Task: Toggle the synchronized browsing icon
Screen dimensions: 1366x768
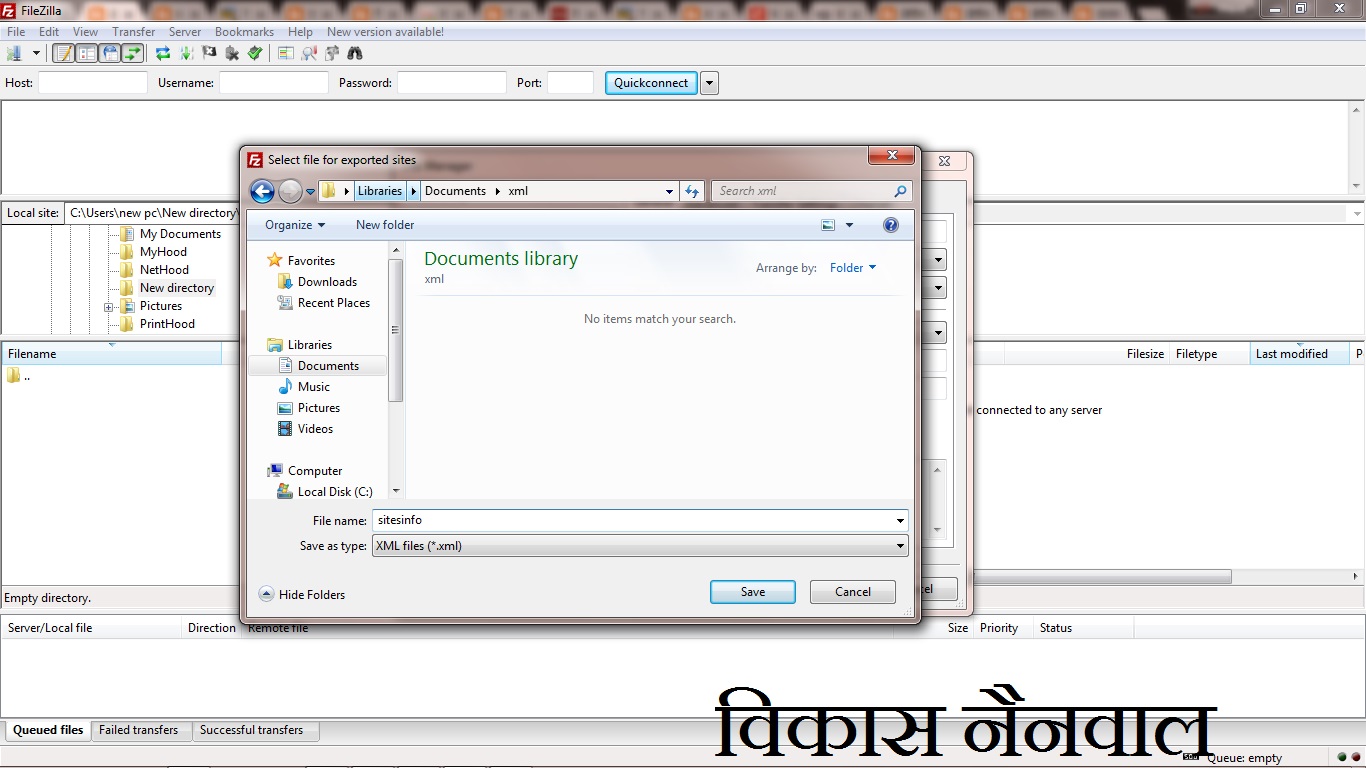Action: click(x=332, y=53)
